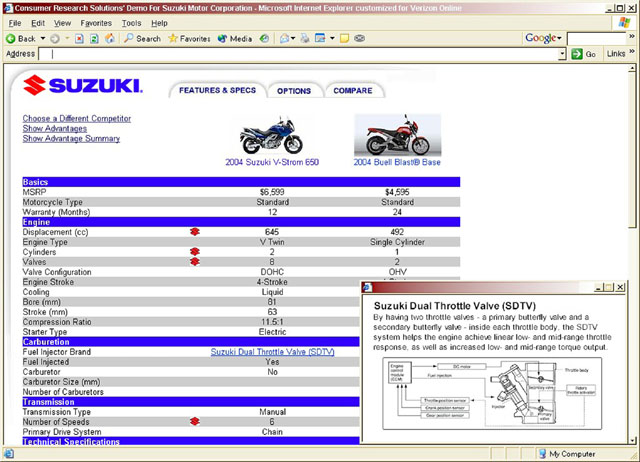
Task: Click the Show Advantages link
Action: 55,129
